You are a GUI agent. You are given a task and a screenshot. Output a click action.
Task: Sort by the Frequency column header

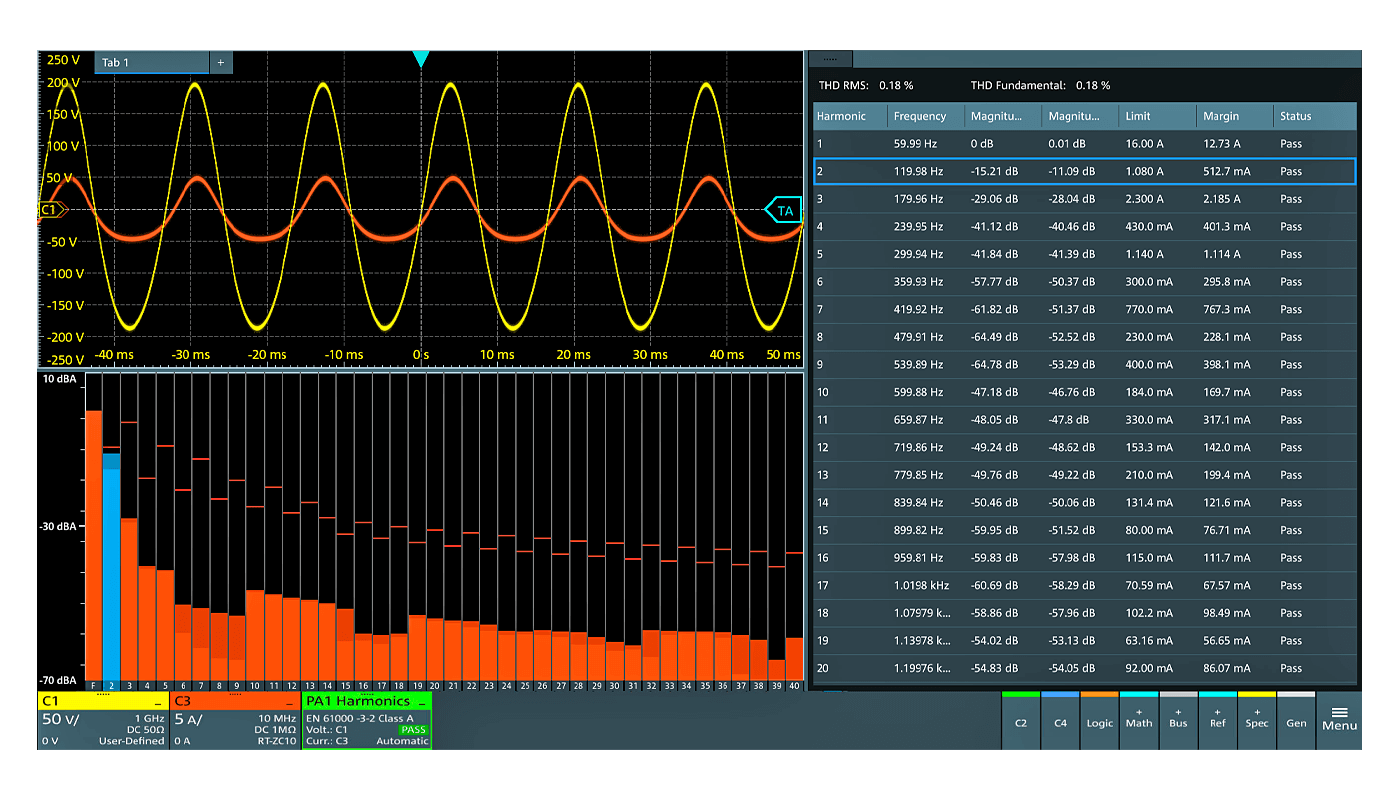(x=926, y=116)
